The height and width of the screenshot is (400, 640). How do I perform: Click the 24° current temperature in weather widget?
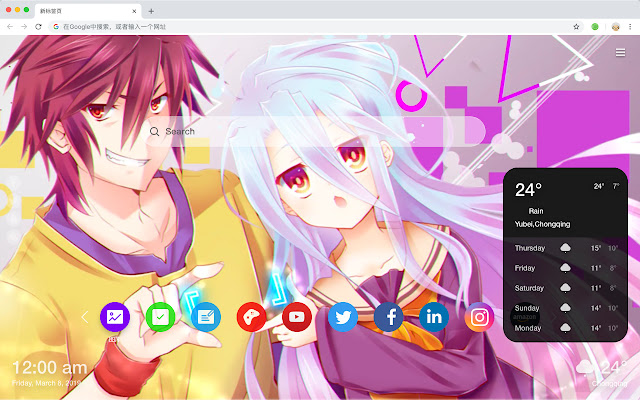tap(528, 190)
